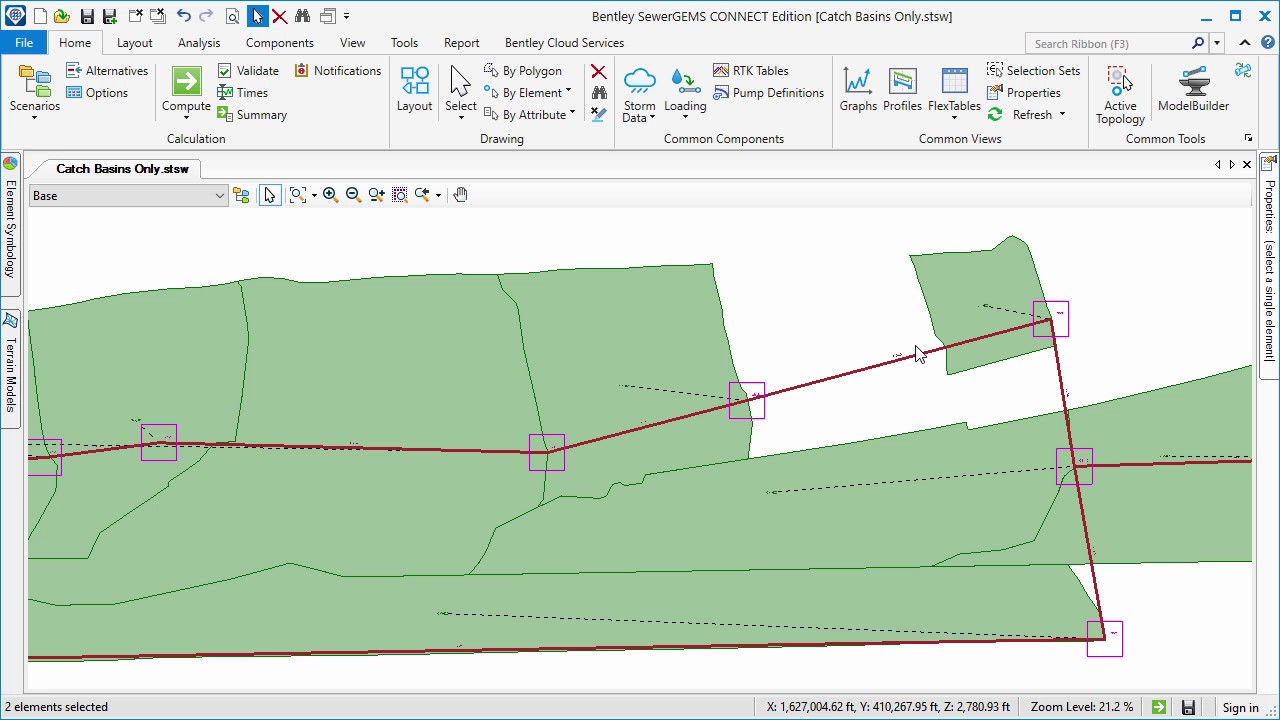The height and width of the screenshot is (720, 1280).
Task: Switch to the Layout ribbon tab
Action: [x=134, y=43]
